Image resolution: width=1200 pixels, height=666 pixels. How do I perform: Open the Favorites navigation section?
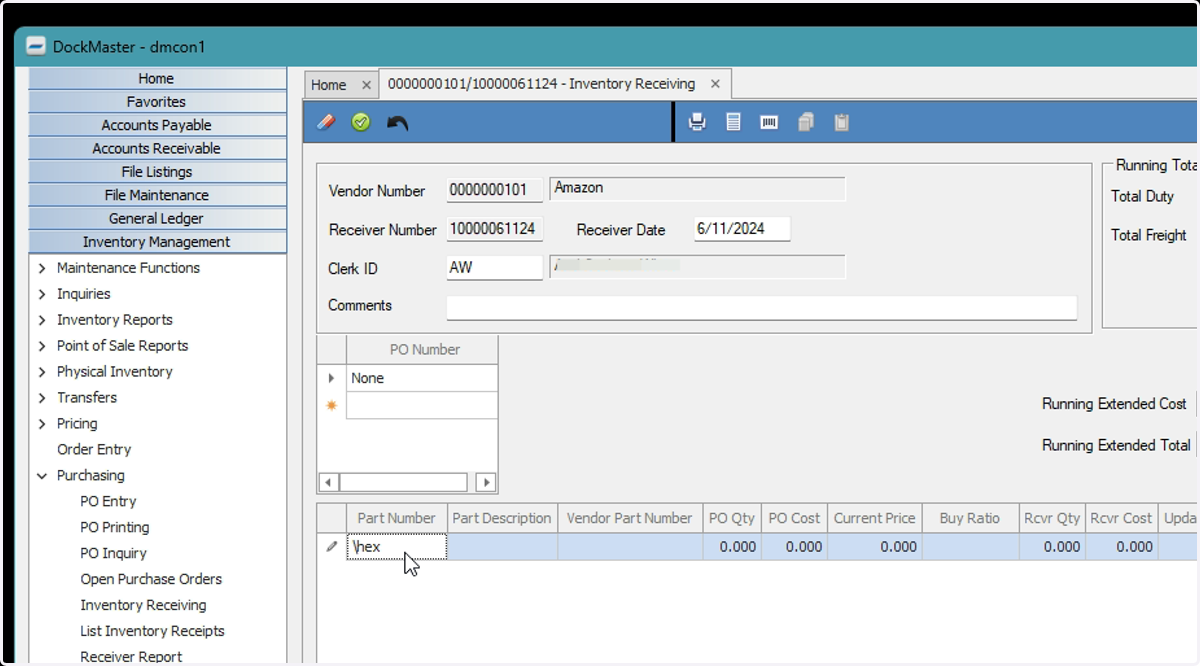pyautogui.click(x=157, y=102)
